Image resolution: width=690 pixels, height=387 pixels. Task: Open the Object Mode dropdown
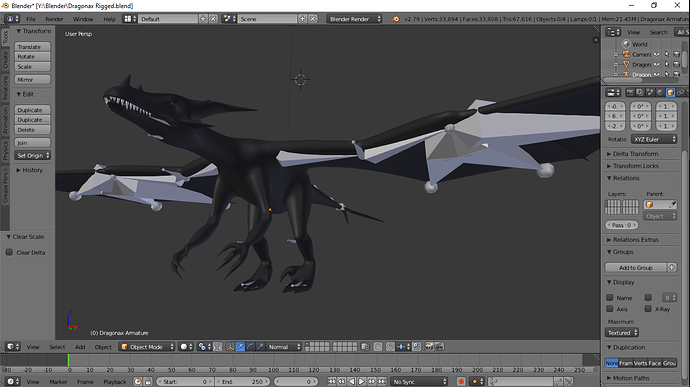click(147, 347)
